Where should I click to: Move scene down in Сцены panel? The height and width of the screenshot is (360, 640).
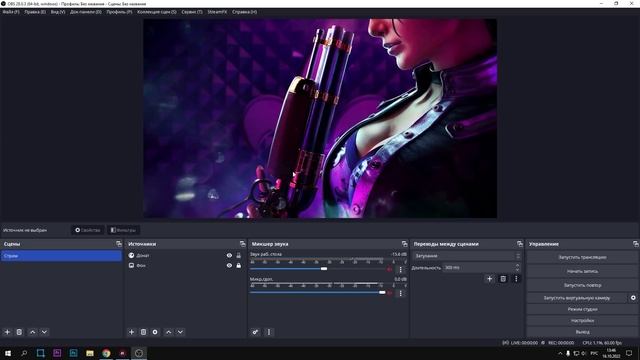44,332
